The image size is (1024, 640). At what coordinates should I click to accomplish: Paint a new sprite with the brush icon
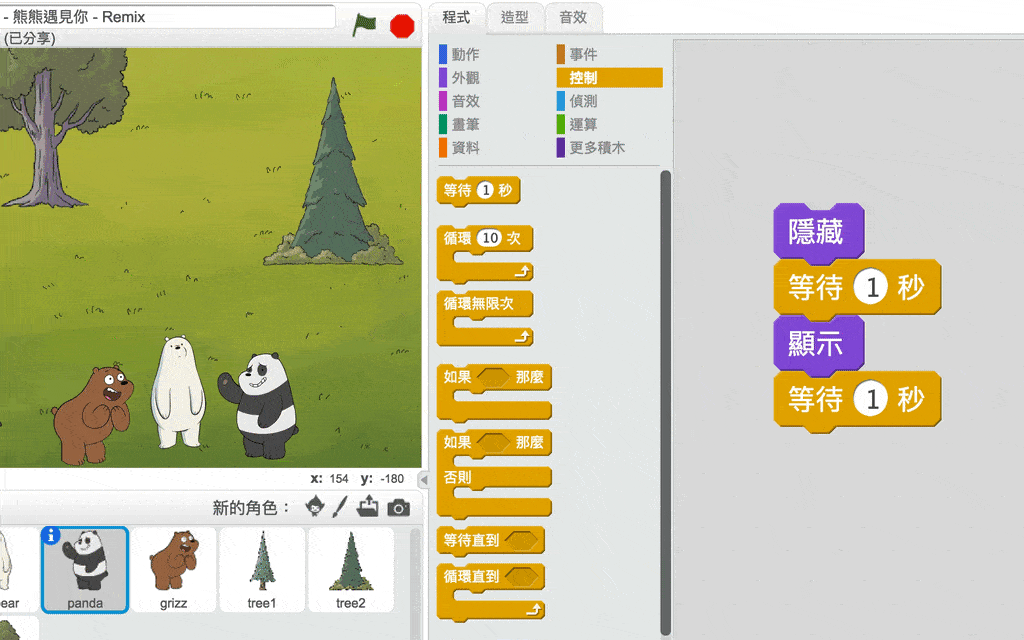[340, 507]
